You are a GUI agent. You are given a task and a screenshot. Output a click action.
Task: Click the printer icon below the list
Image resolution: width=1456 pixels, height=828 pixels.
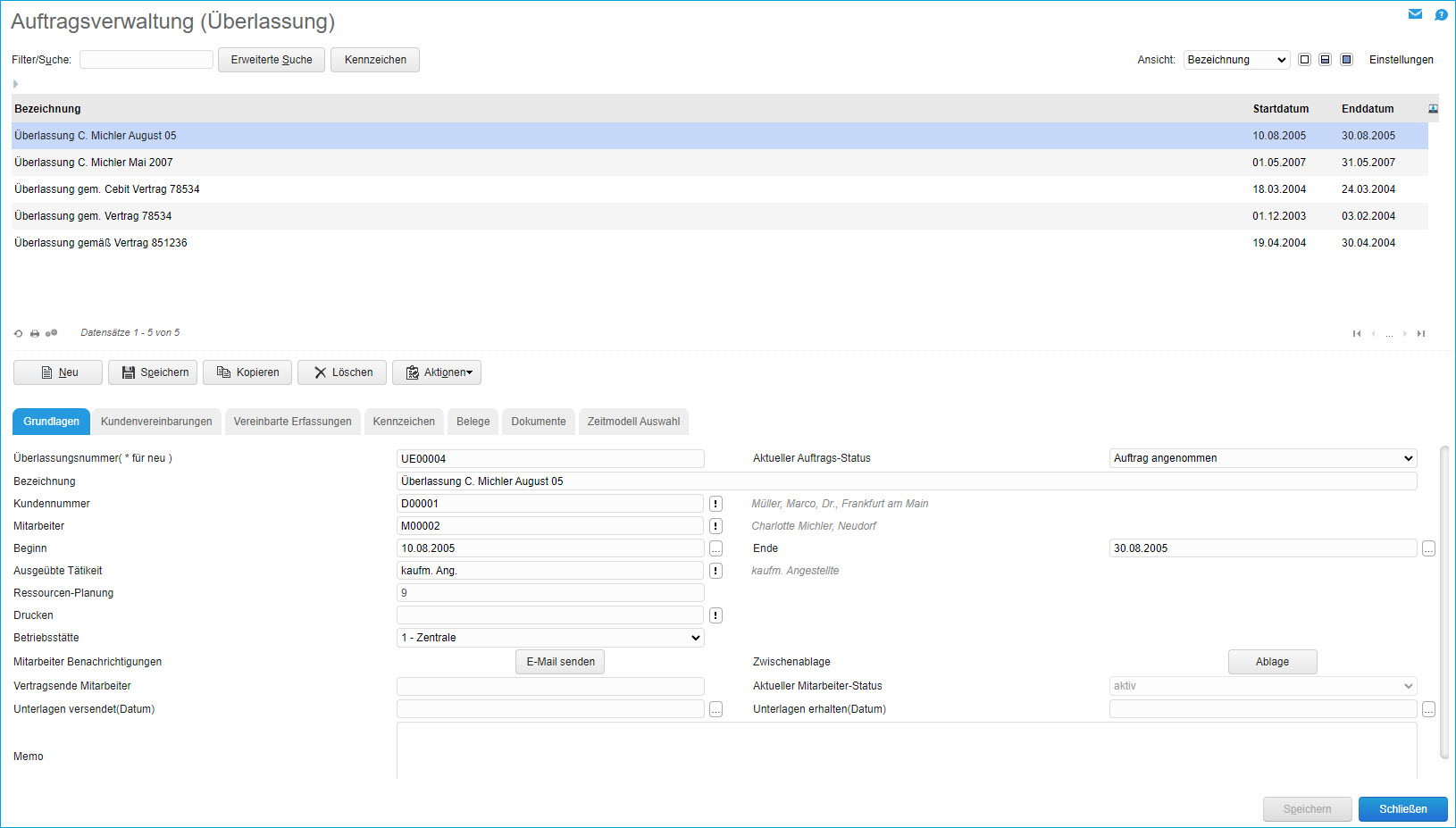[35, 333]
